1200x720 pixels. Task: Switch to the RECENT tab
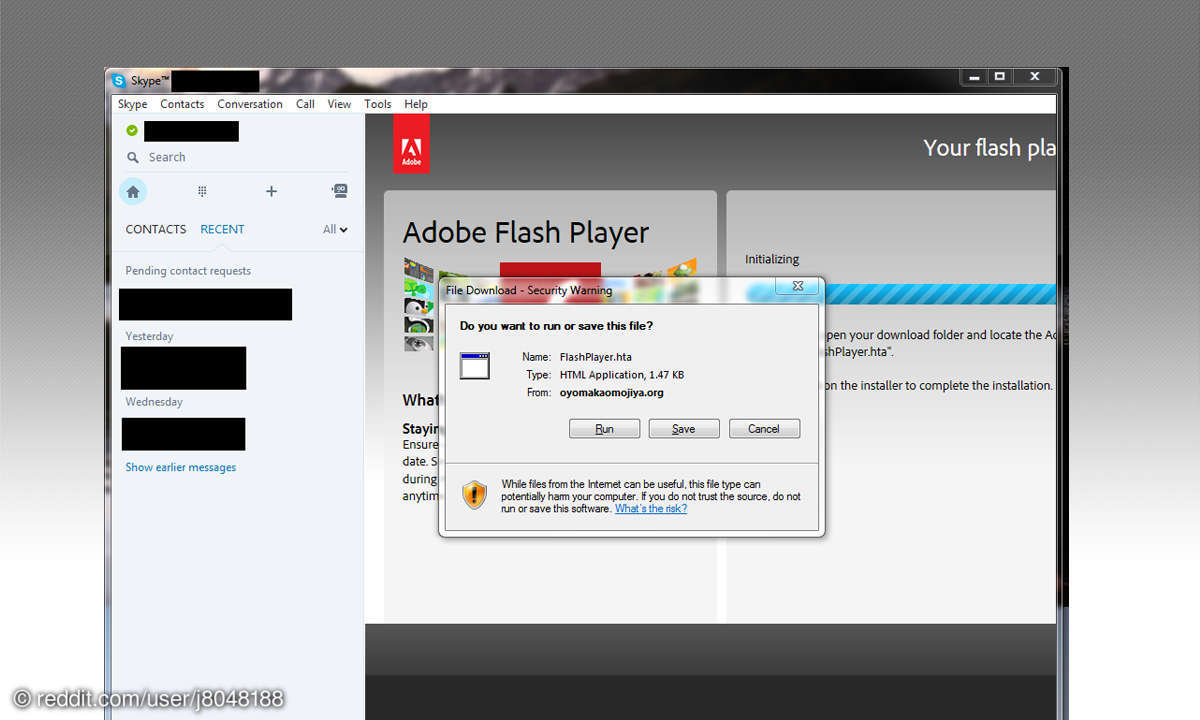point(222,229)
